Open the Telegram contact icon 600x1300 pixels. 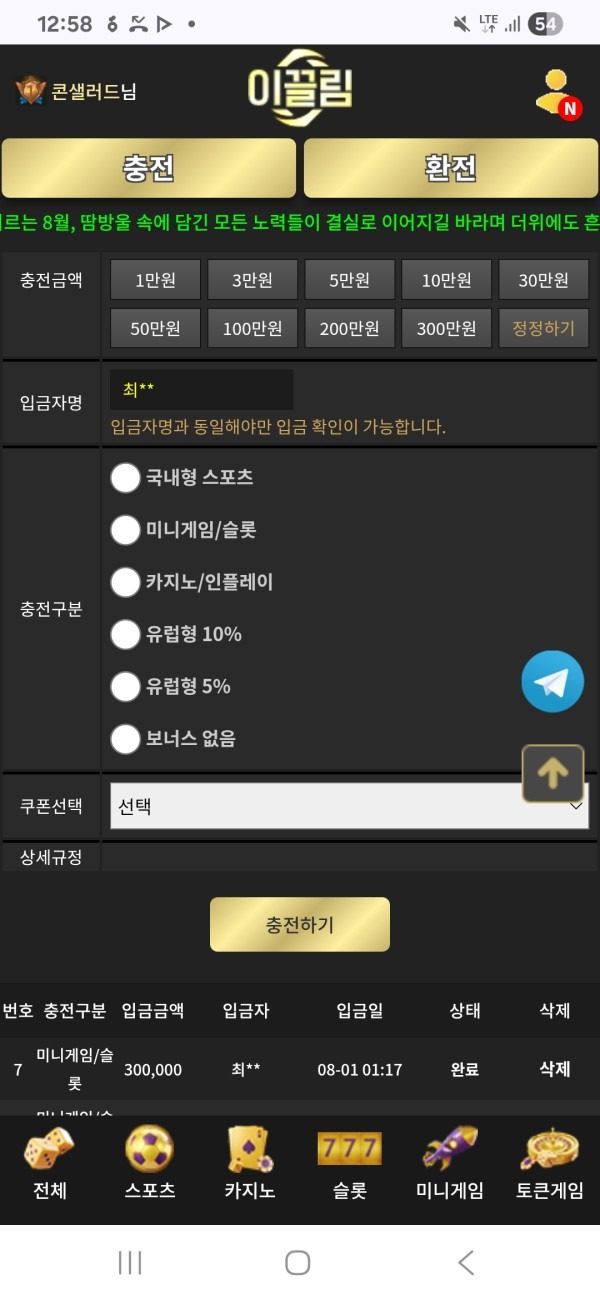click(553, 681)
